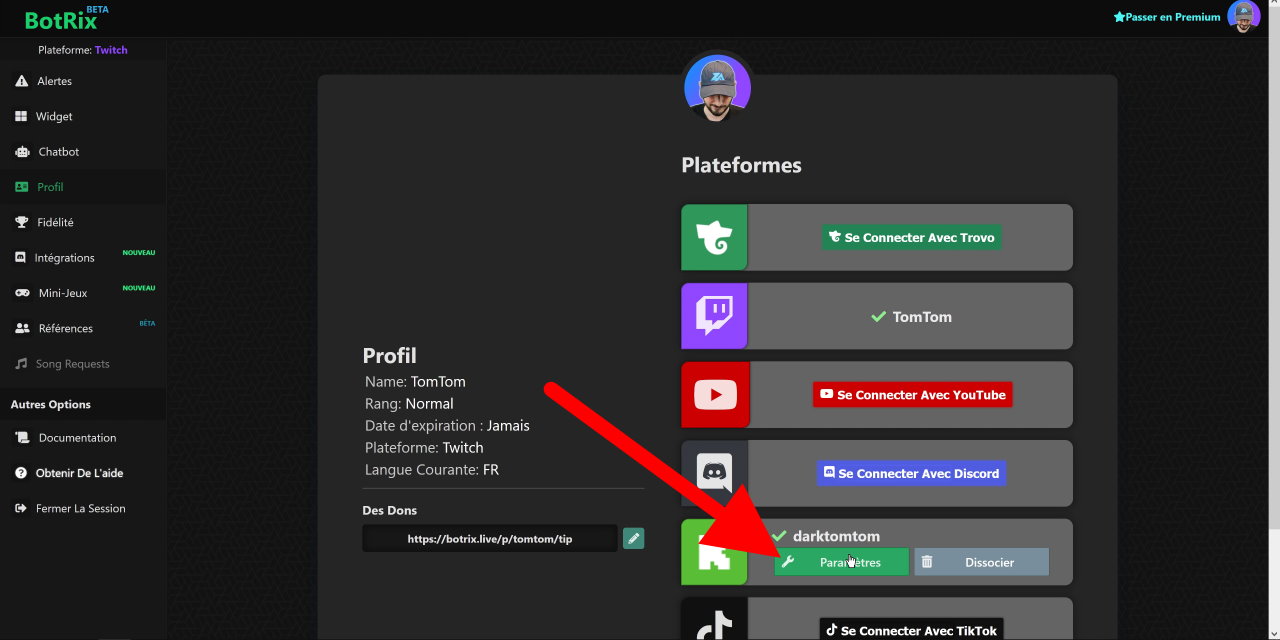This screenshot has height=640, width=1280.
Task: Click the YouTube platform icon
Action: (x=713, y=394)
